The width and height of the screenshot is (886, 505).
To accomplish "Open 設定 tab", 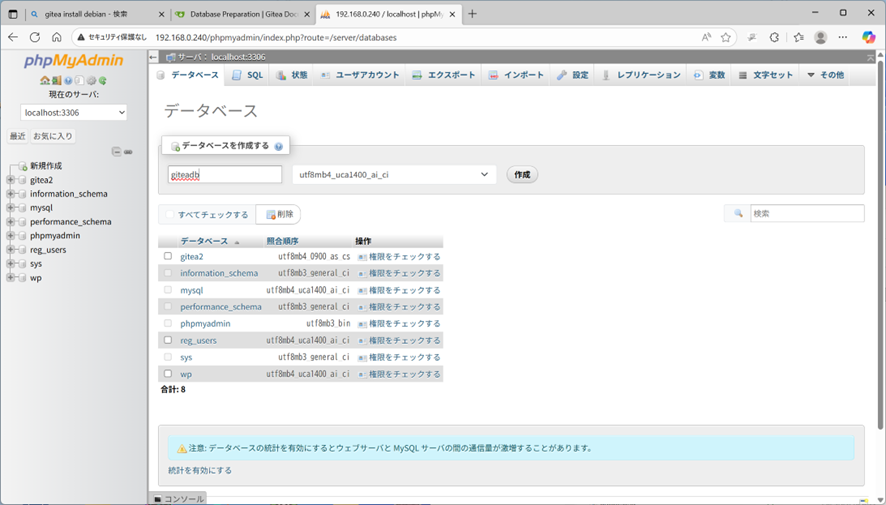I will [x=573, y=75].
